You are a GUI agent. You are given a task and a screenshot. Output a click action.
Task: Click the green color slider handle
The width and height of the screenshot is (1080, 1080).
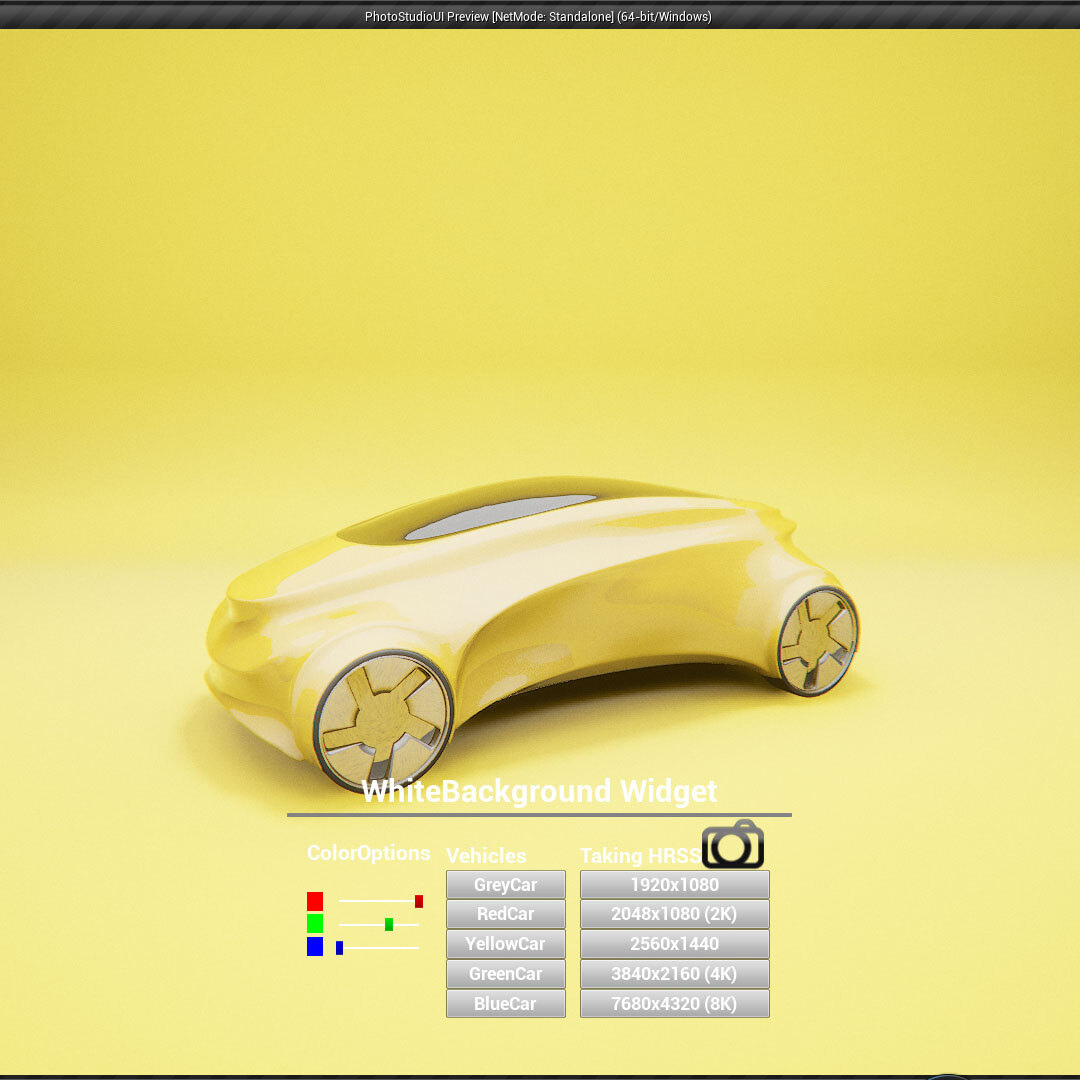[388, 924]
